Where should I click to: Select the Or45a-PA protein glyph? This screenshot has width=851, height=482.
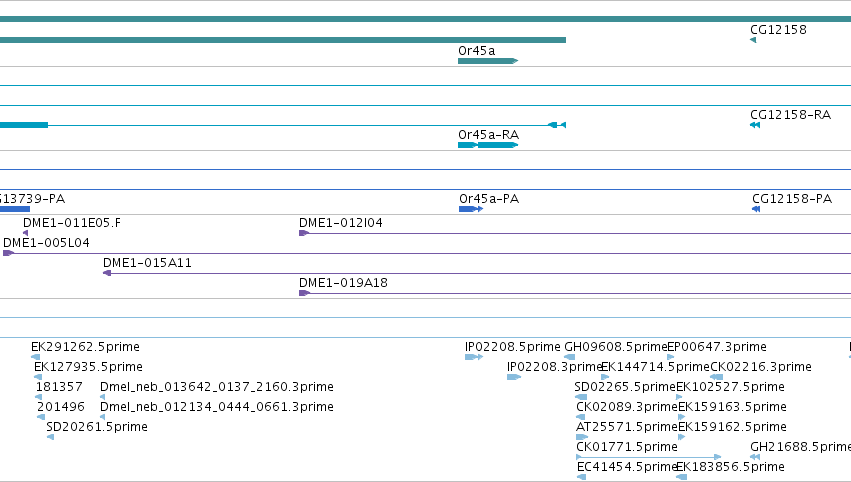point(471,209)
